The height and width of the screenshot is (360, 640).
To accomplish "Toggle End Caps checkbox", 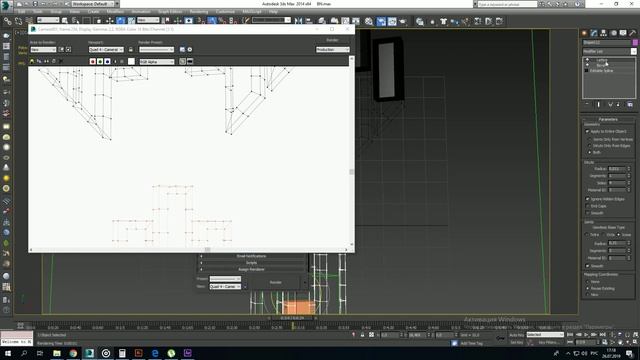I will pos(588,206).
